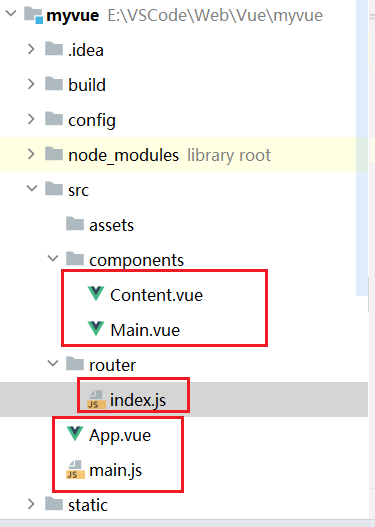Click the Vue icon beside App.vue
The height and width of the screenshot is (527, 375).
click(x=75, y=434)
